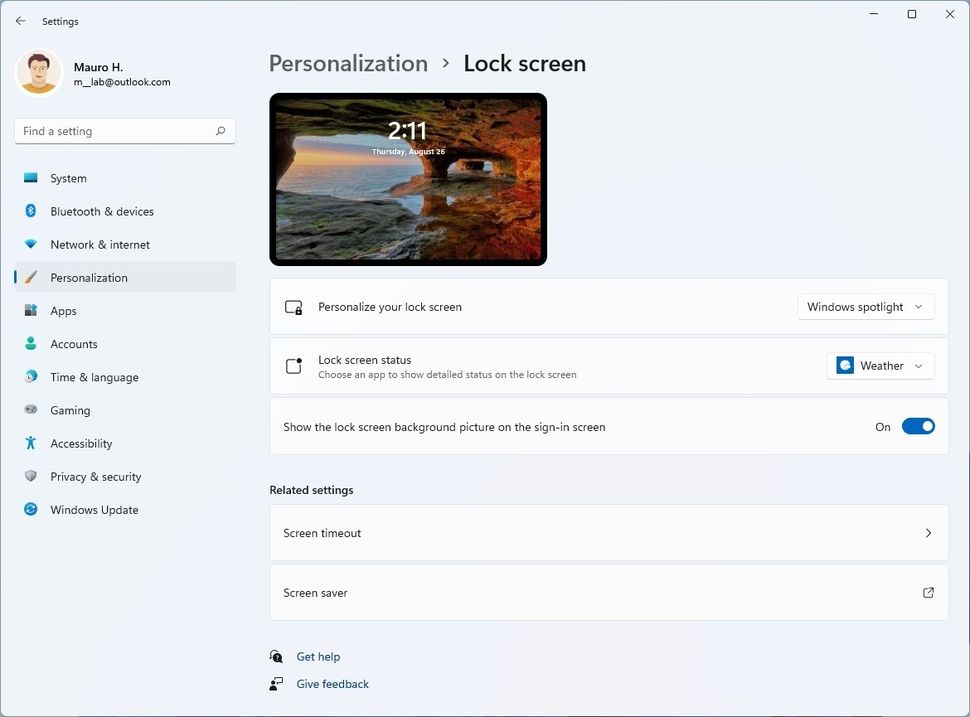Expand the Weather lock screen status dropdown

click(x=881, y=366)
